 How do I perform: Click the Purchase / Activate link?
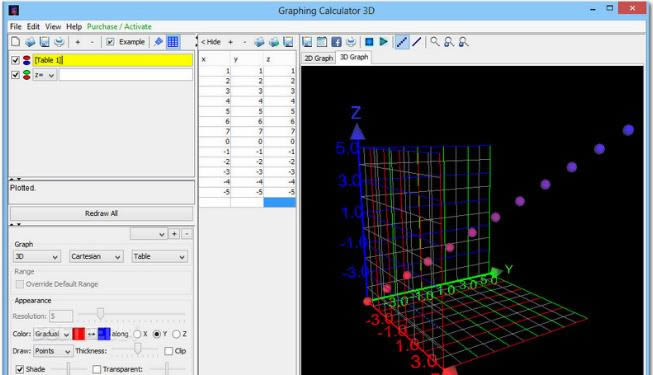119,26
